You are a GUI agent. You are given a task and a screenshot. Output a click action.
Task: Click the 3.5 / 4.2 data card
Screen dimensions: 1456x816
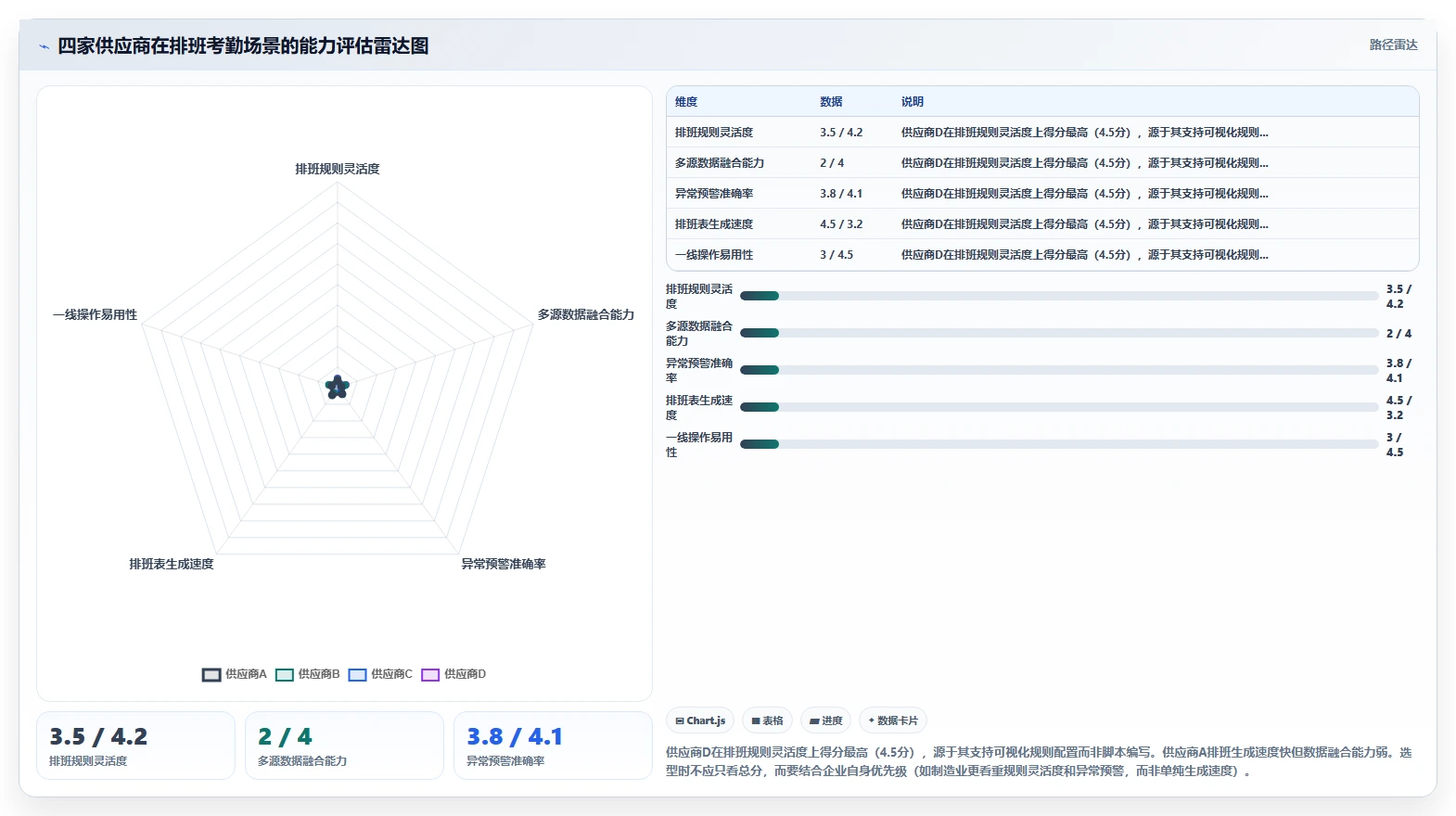(135, 746)
